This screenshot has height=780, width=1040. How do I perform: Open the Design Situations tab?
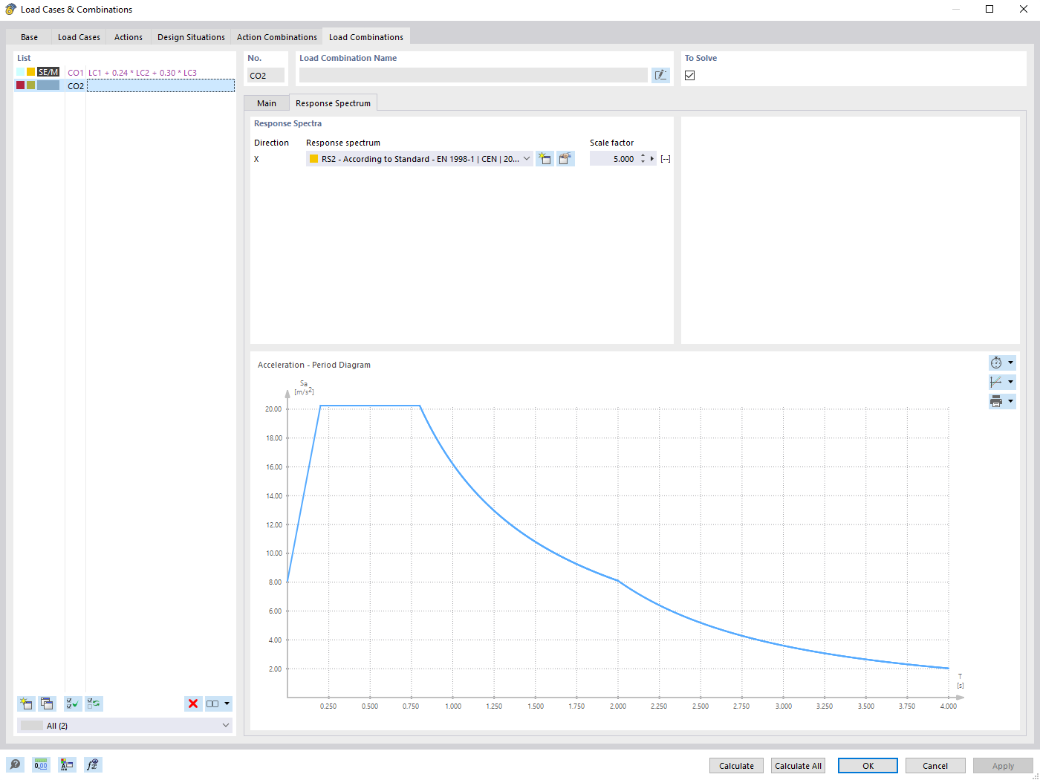click(x=191, y=37)
